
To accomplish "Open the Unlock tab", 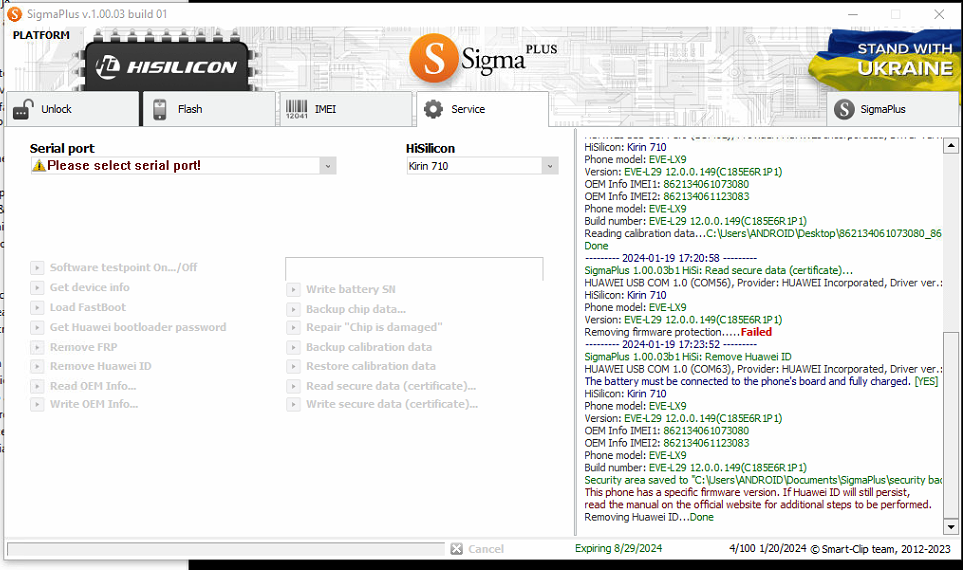I will point(72,109).
